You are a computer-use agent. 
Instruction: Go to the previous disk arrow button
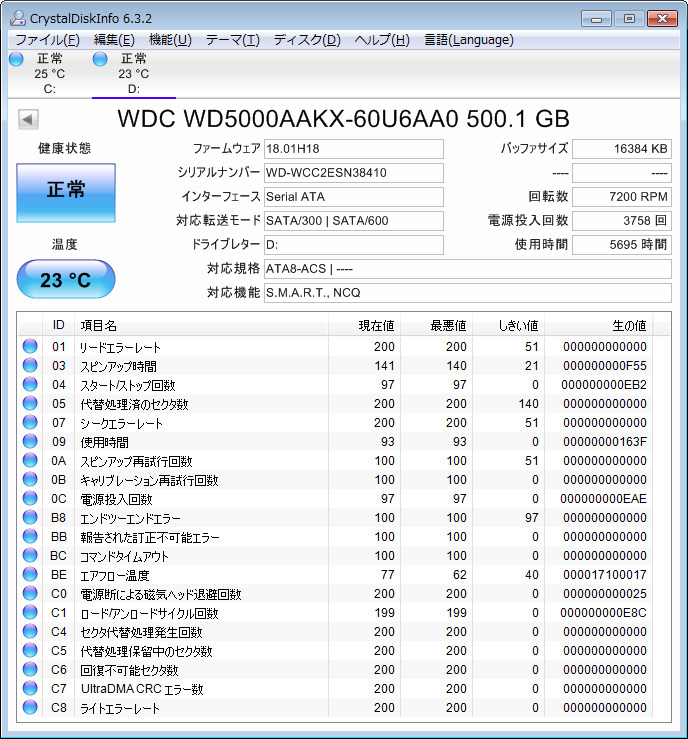[x=28, y=119]
